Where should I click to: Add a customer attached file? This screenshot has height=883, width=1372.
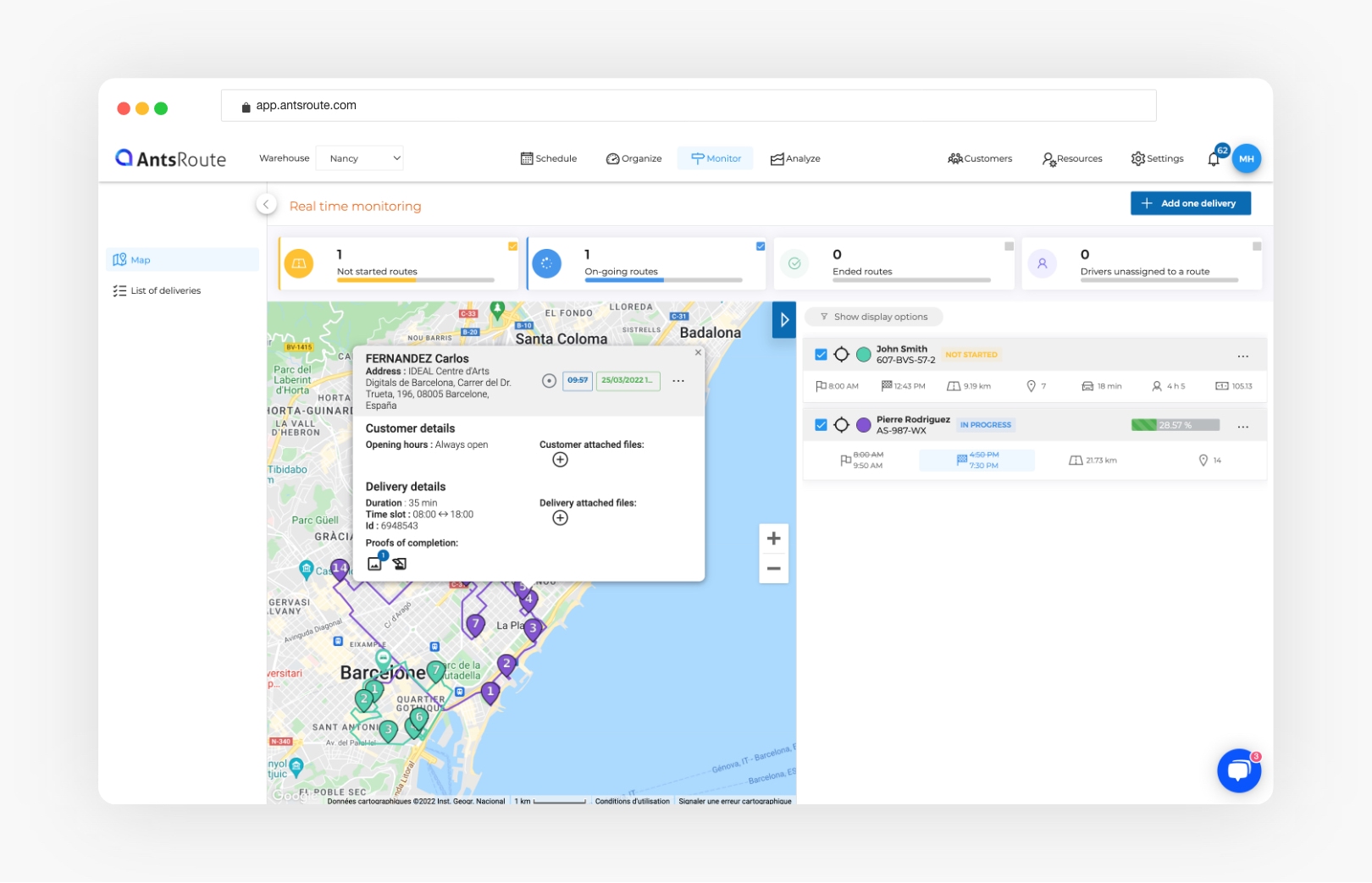coord(560,460)
